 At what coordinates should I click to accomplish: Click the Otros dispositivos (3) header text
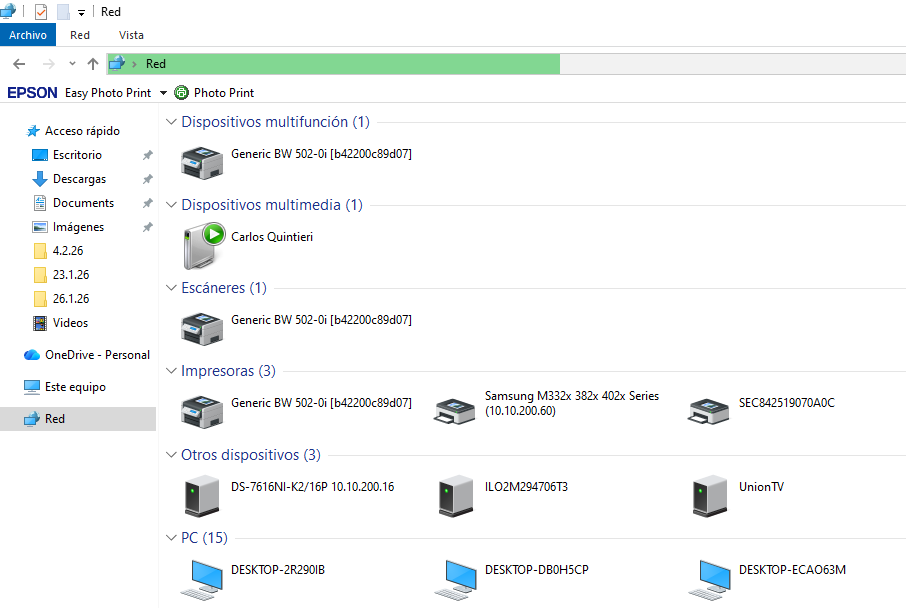[x=251, y=455]
